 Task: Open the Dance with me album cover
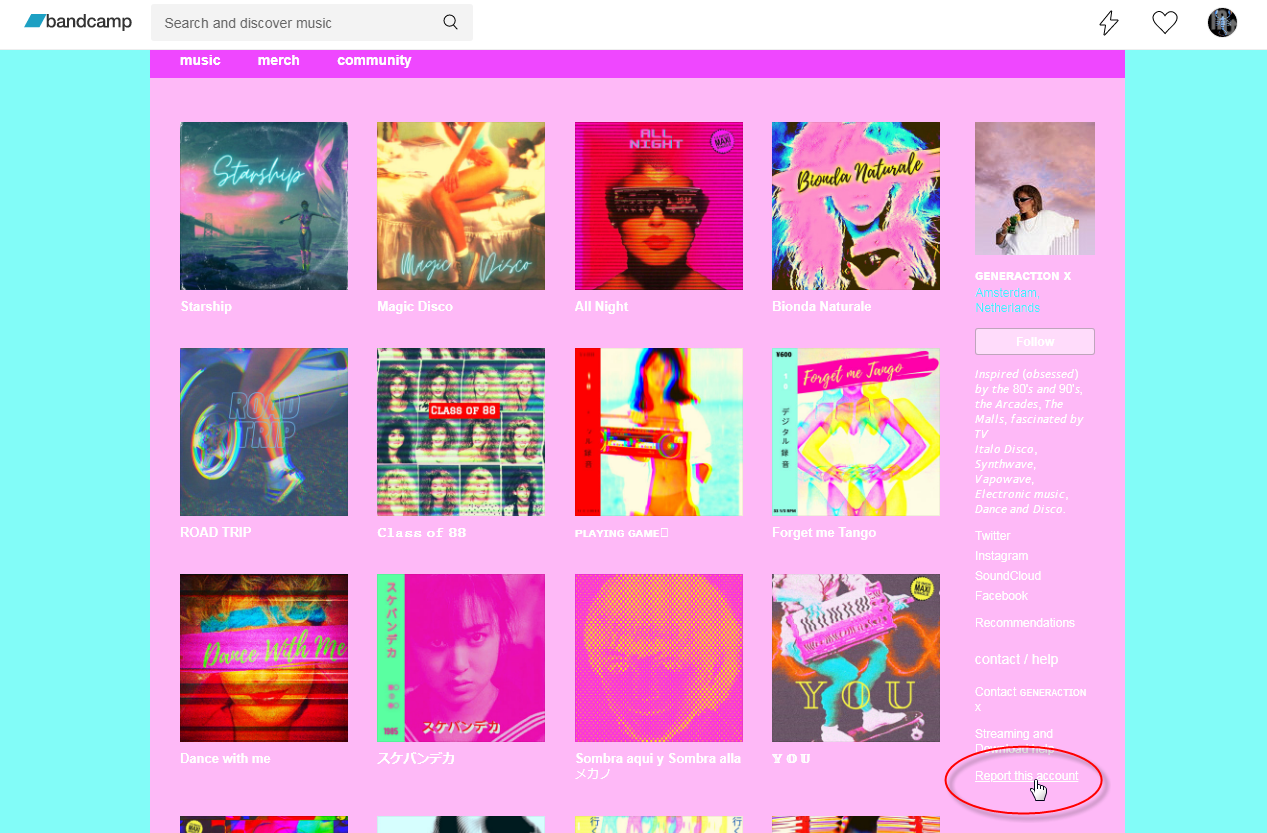(264, 658)
